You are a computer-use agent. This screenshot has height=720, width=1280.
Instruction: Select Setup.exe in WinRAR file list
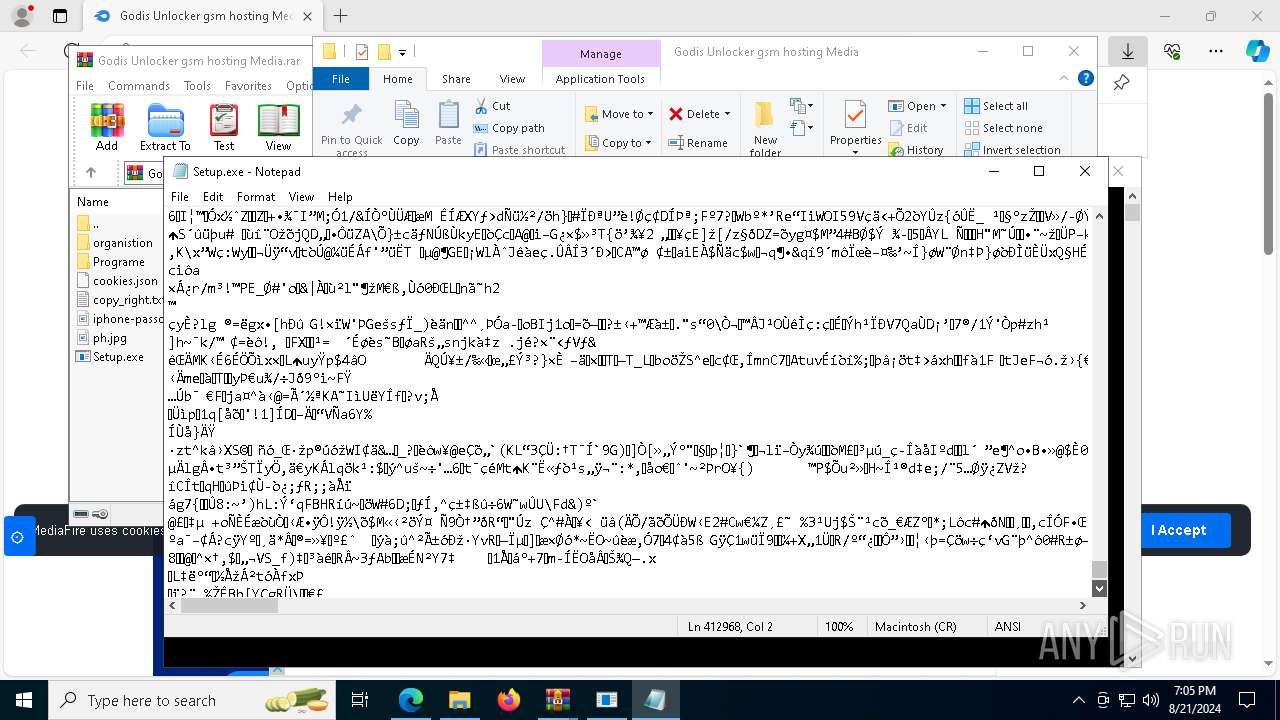tap(110, 357)
